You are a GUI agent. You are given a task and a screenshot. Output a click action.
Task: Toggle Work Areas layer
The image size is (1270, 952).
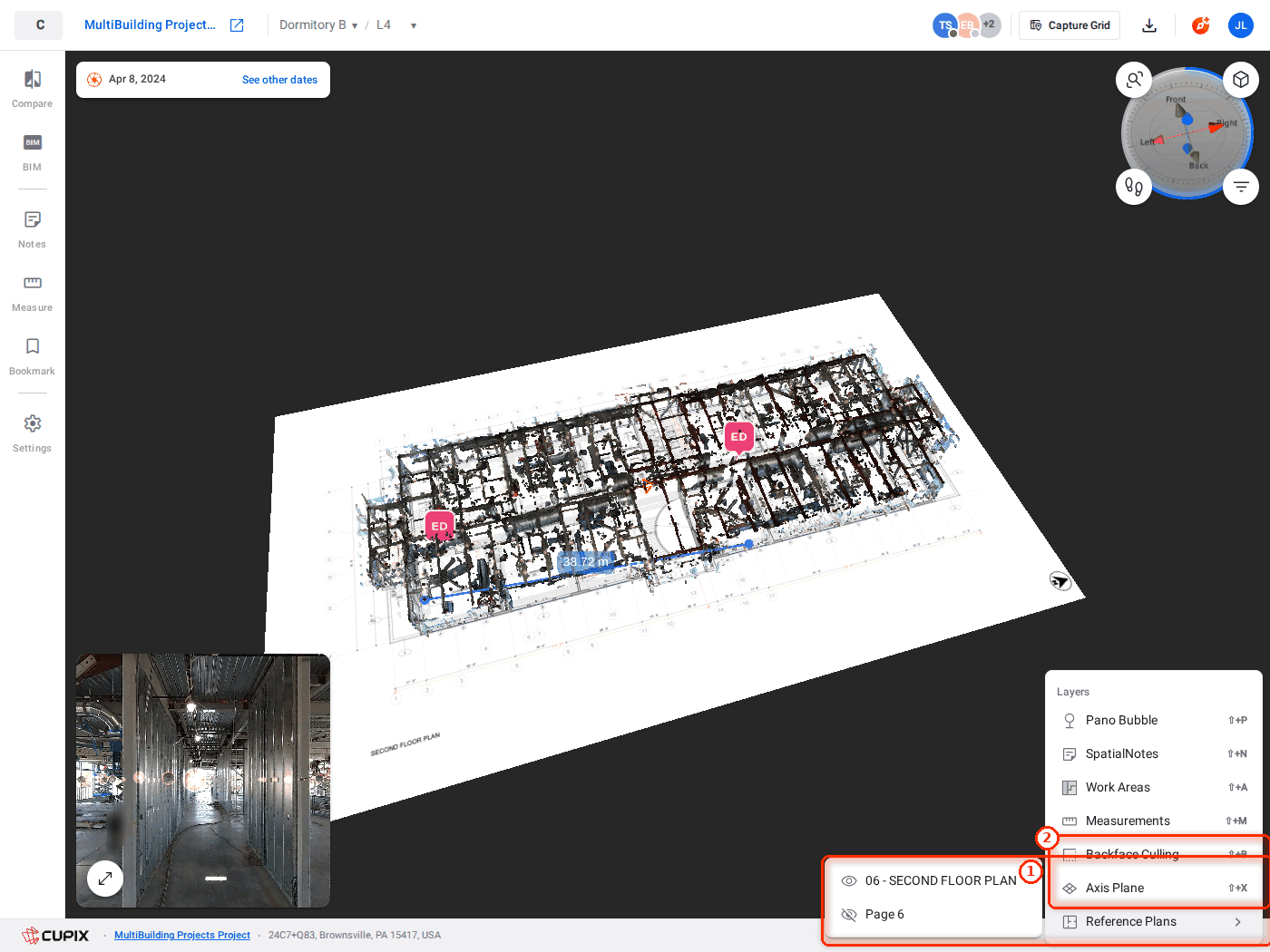tap(1154, 787)
